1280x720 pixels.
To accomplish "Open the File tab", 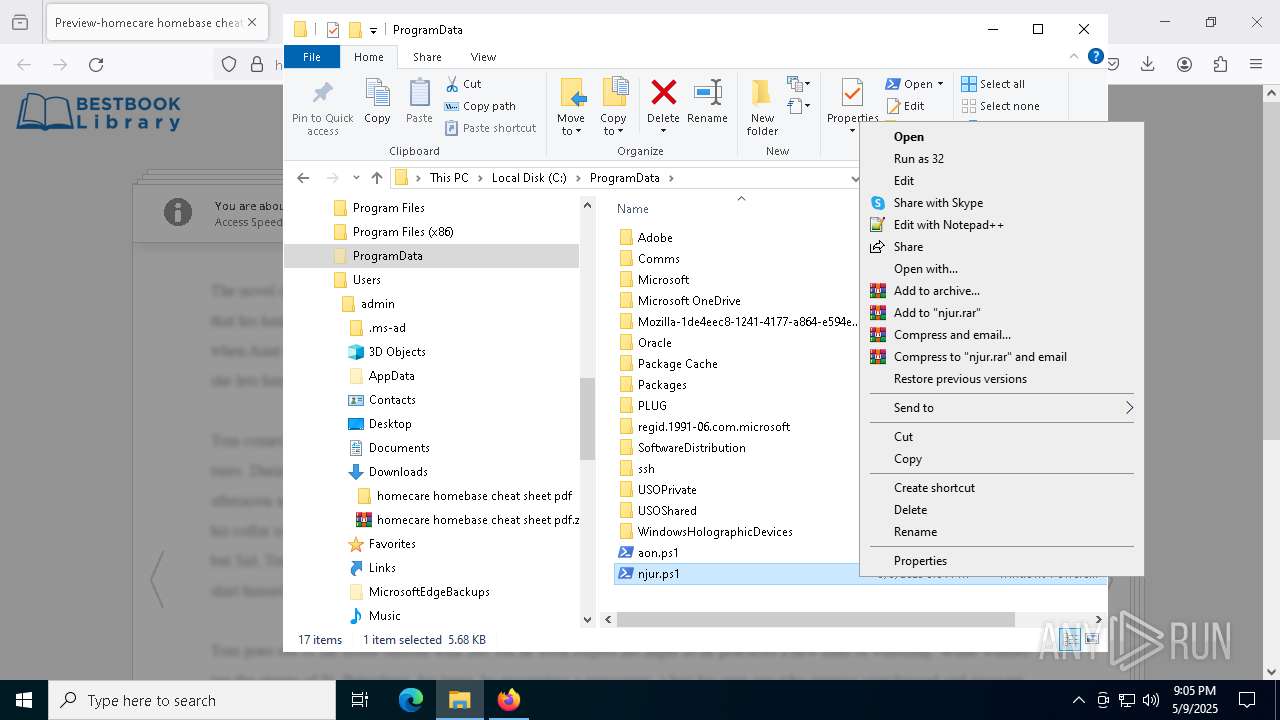I will pyautogui.click(x=312, y=57).
